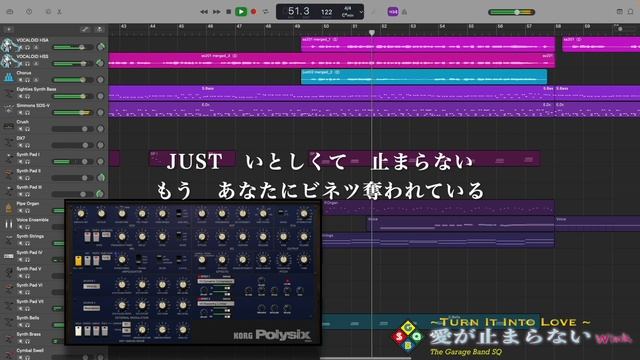
Task: Click the tempo value 122
Action: coord(327,12)
